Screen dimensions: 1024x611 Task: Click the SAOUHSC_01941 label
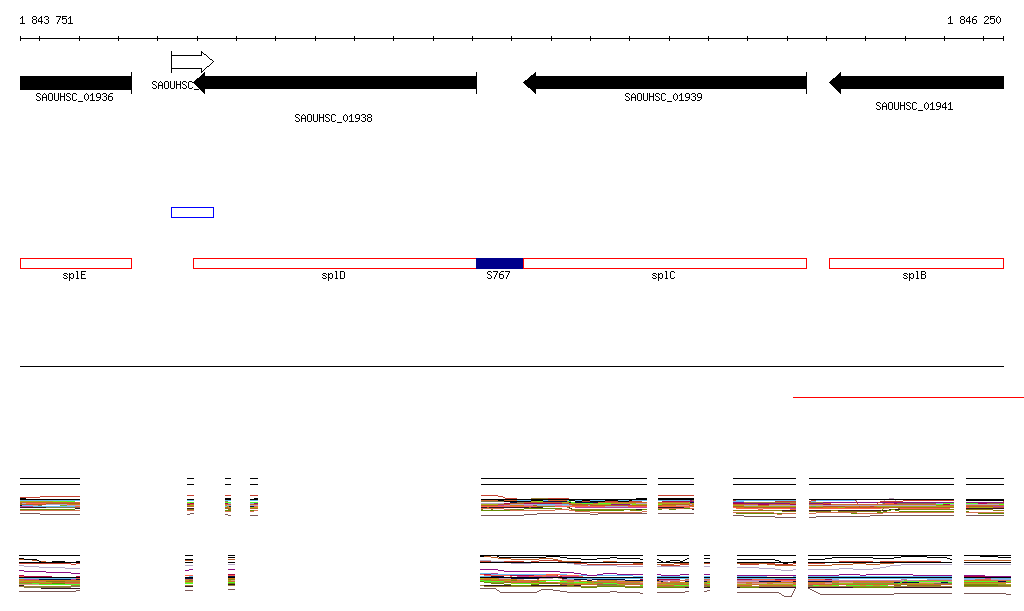coord(914,106)
